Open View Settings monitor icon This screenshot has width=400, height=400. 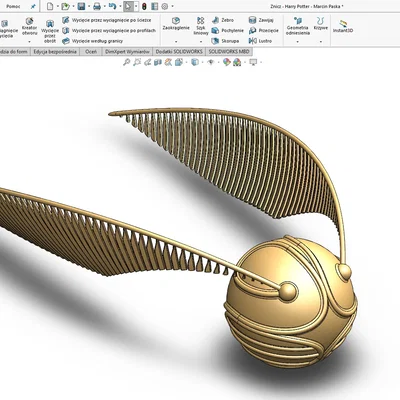tap(253, 62)
